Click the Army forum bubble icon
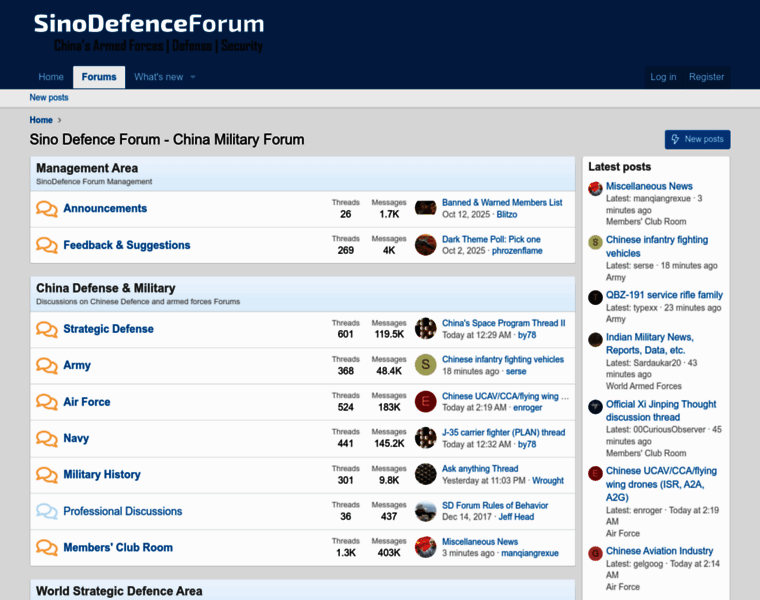The image size is (760, 600). [47, 365]
